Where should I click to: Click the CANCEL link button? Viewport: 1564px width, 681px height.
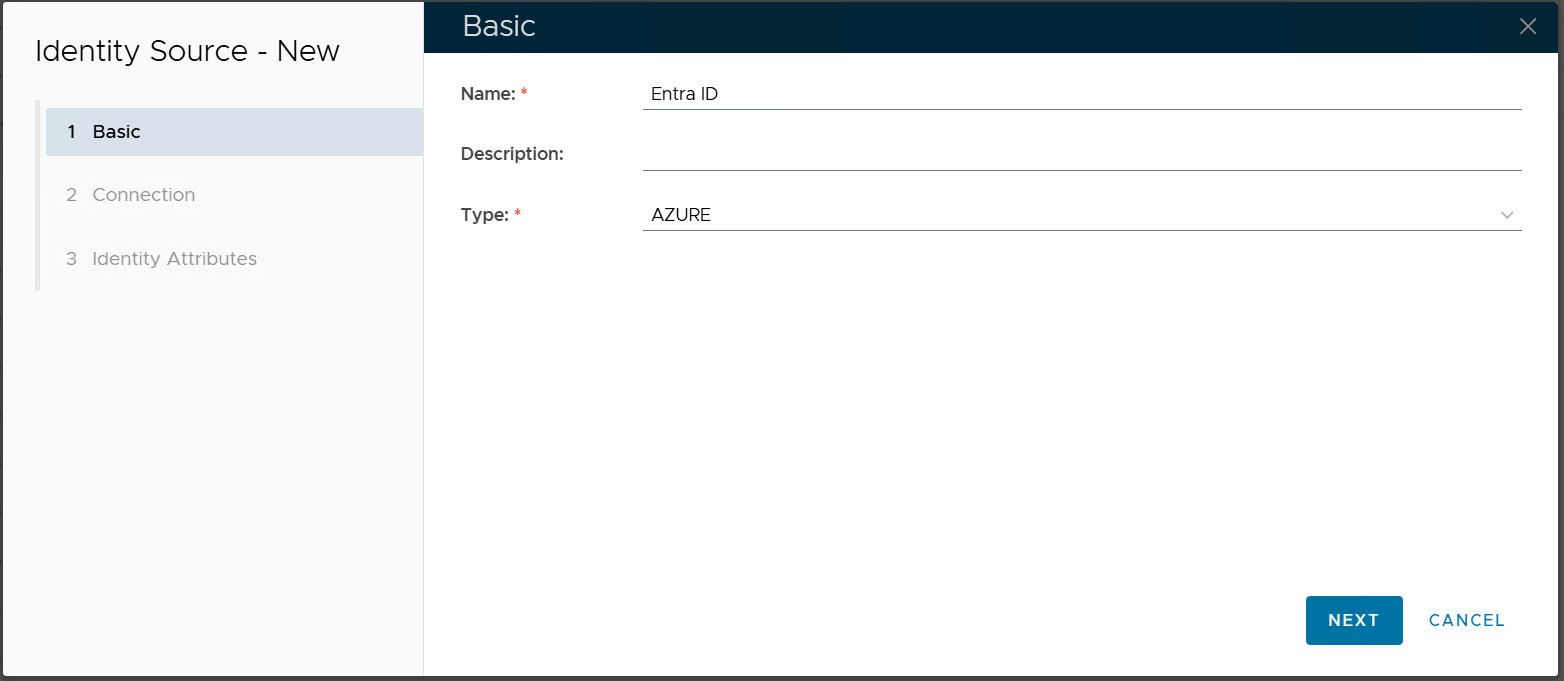point(1466,620)
